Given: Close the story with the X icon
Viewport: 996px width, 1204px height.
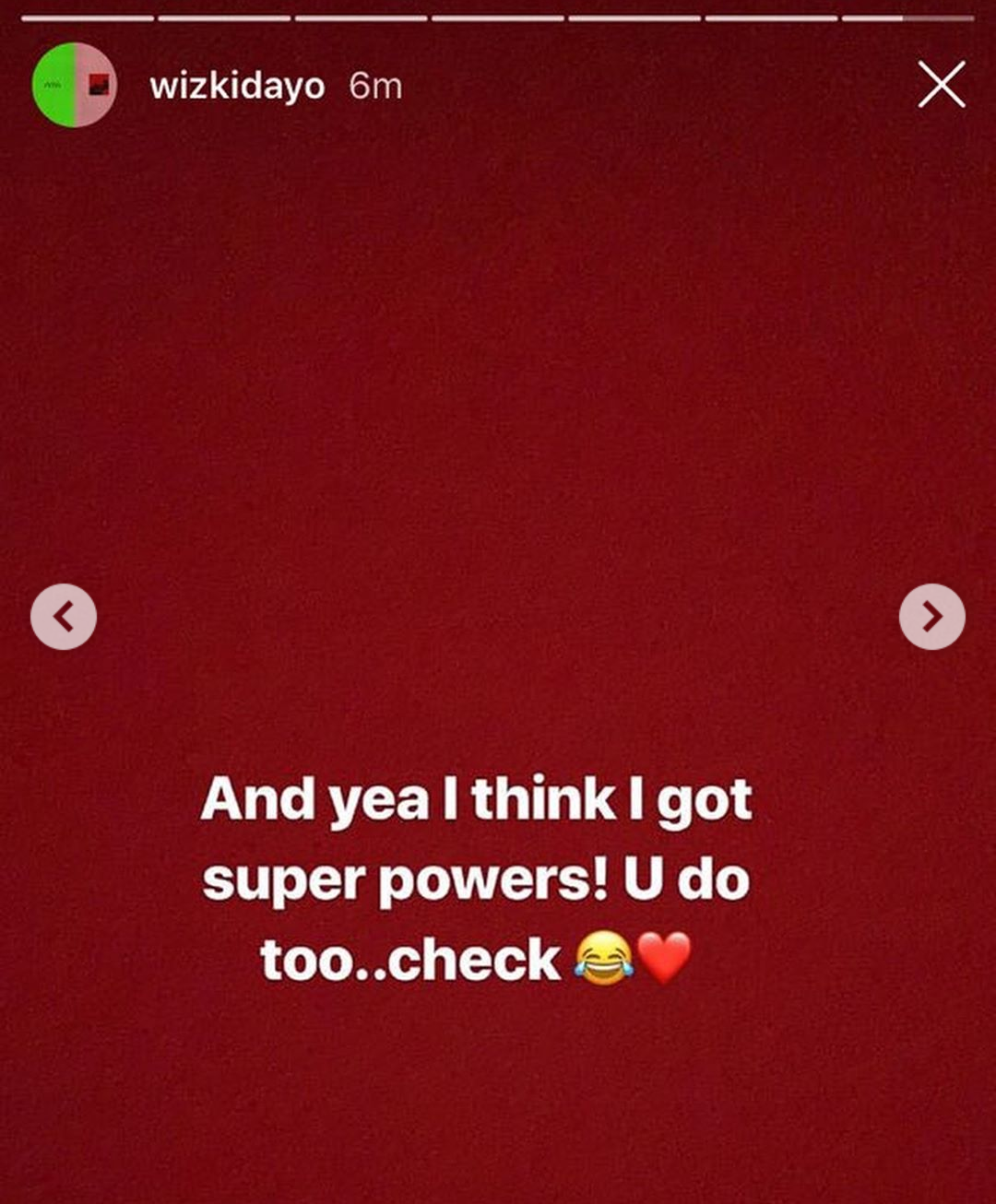Looking at the screenshot, I should (942, 85).
